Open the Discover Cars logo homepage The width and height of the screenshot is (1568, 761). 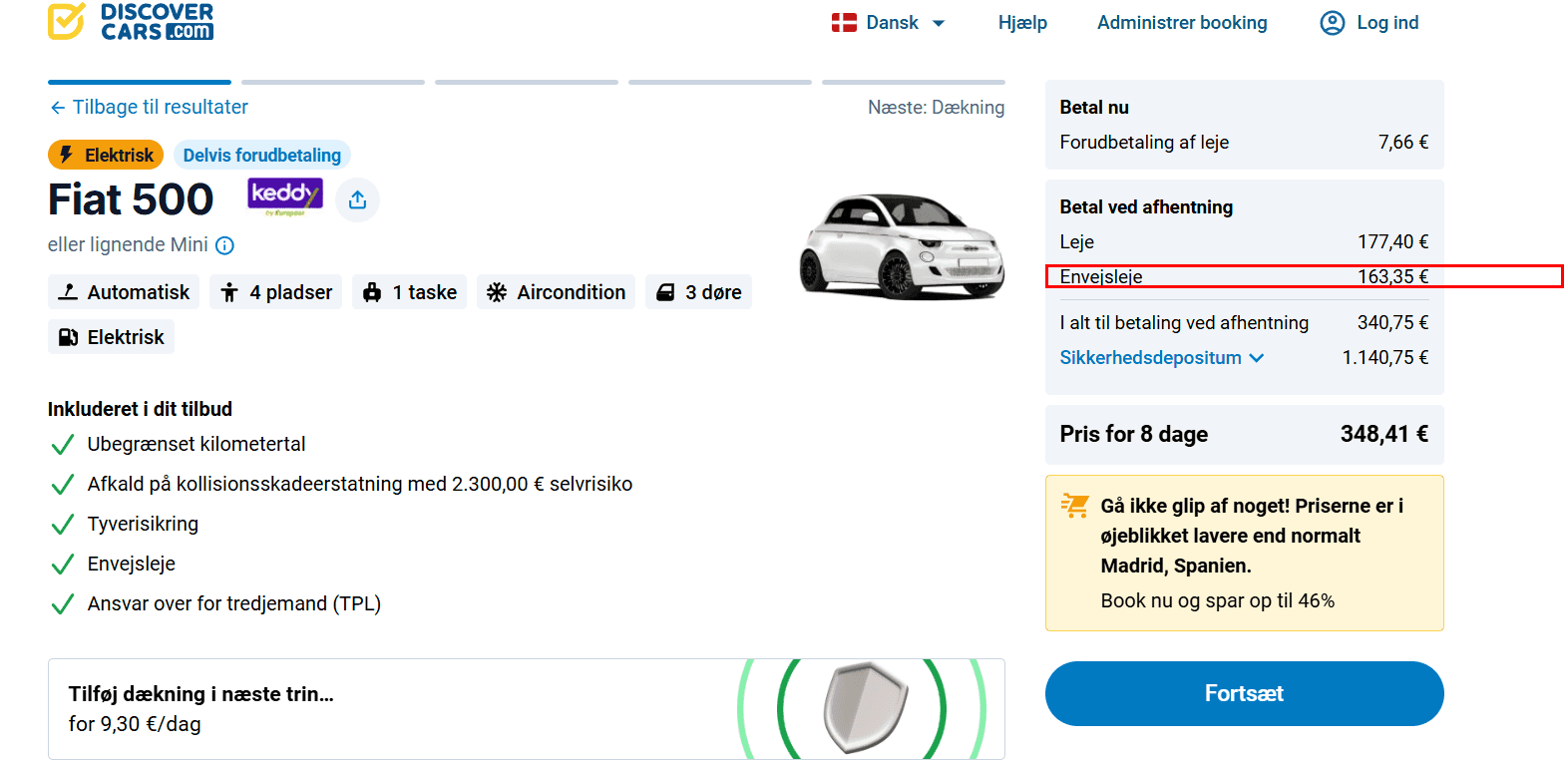(x=131, y=22)
